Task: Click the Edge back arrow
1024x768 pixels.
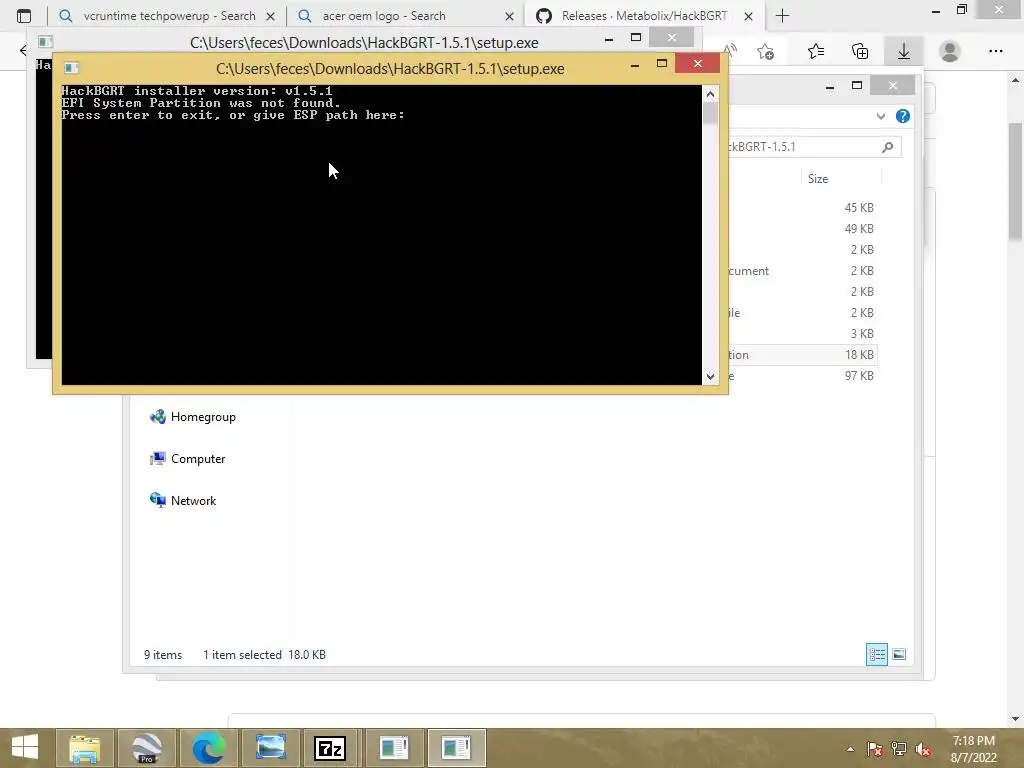Action: [x=23, y=50]
